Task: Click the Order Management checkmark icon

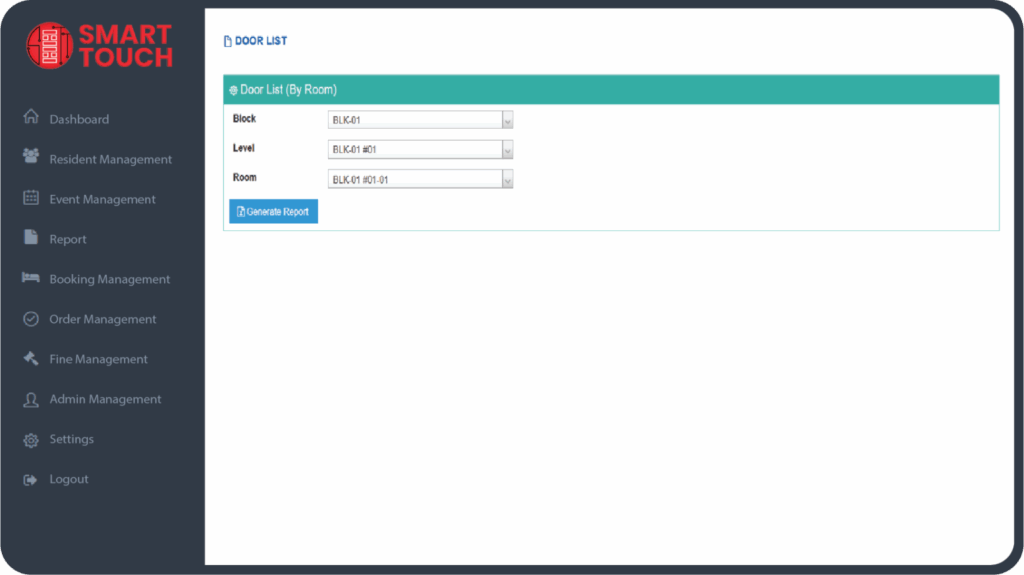Action: pyautogui.click(x=31, y=319)
